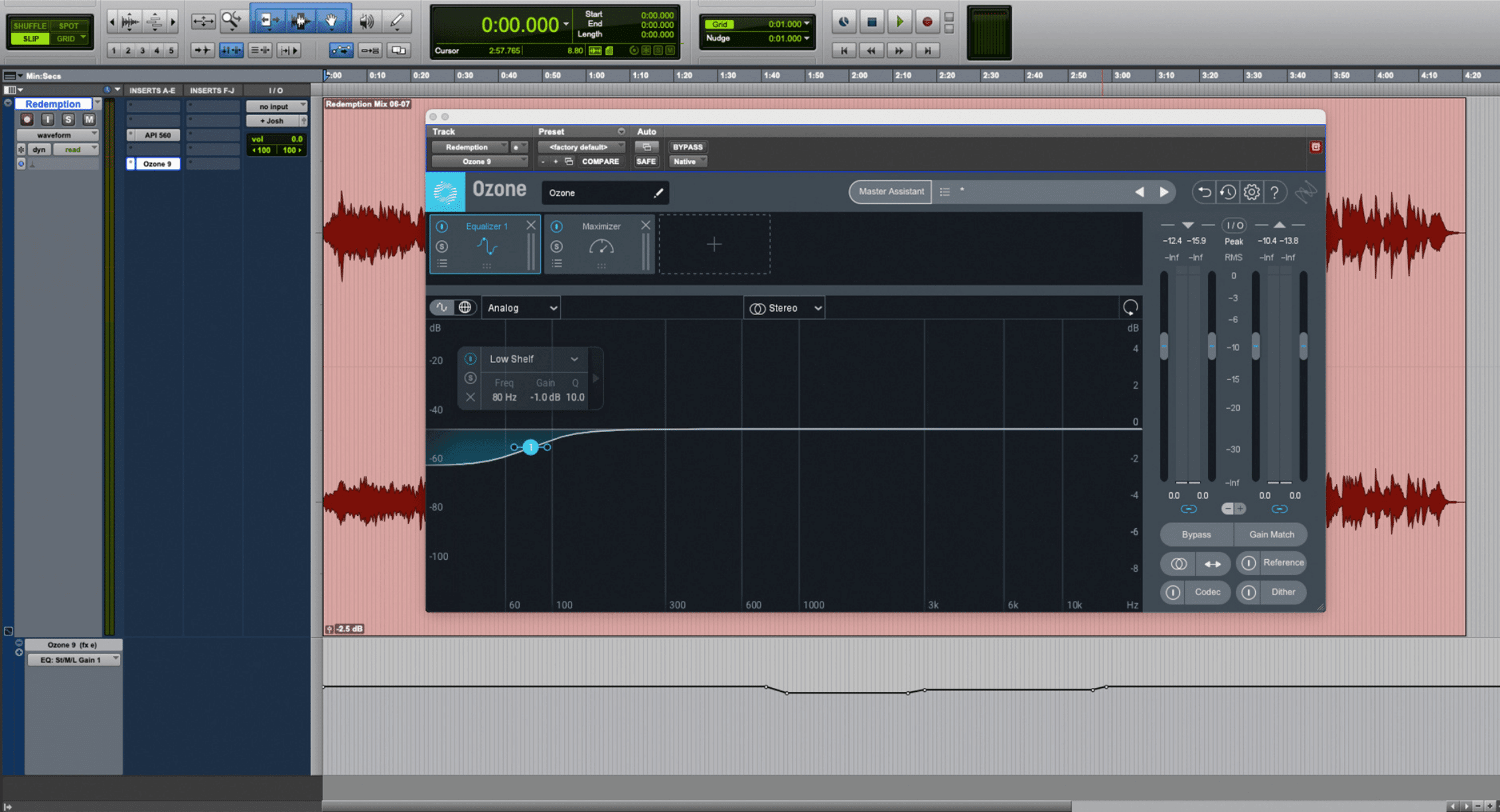1500x812 pixels.
Task: Link the input gain faders
Action: pyautogui.click(x=1188, y=509)
